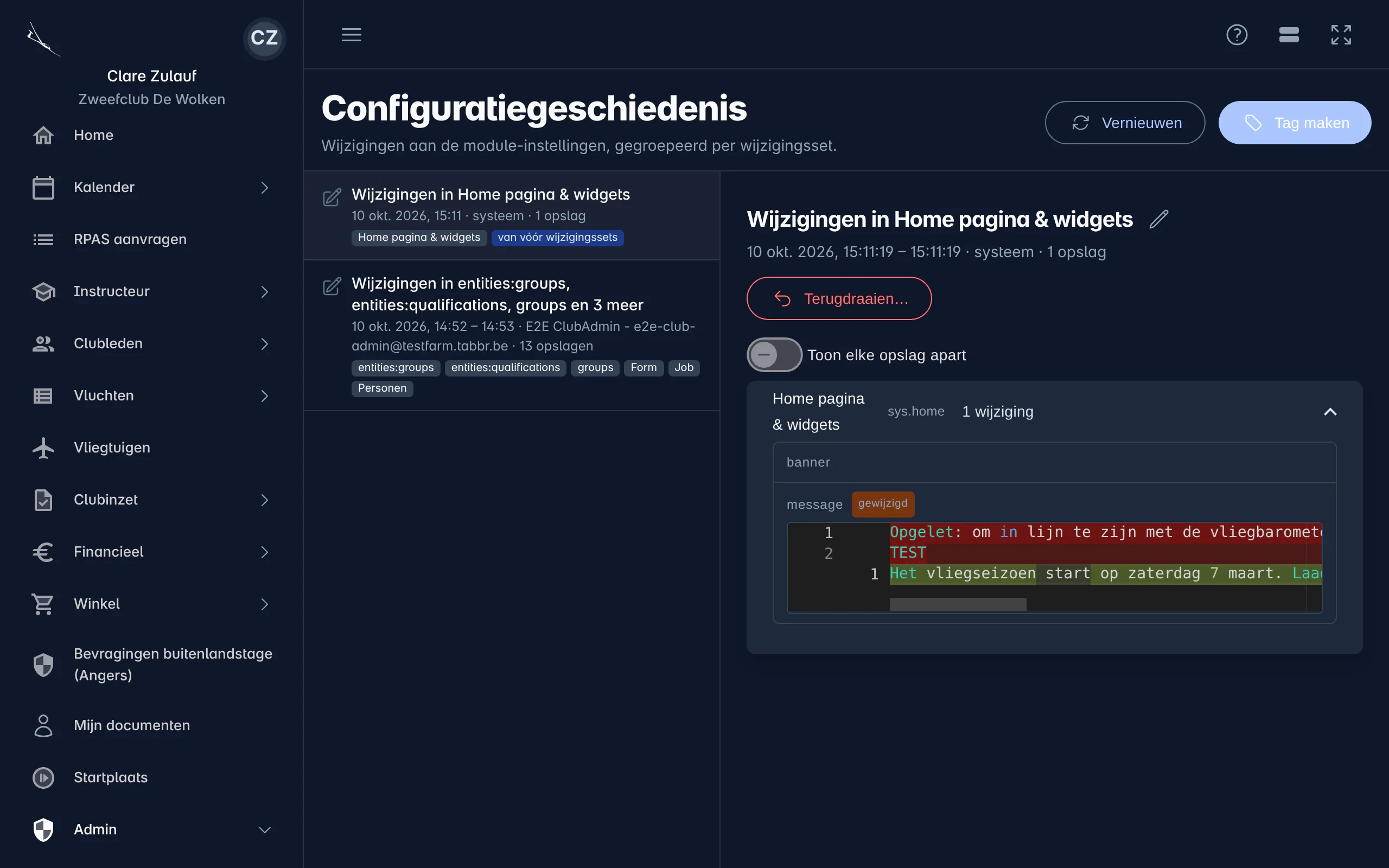Click edit icon of entities:groups changeset row

click(x=332, y=286)
